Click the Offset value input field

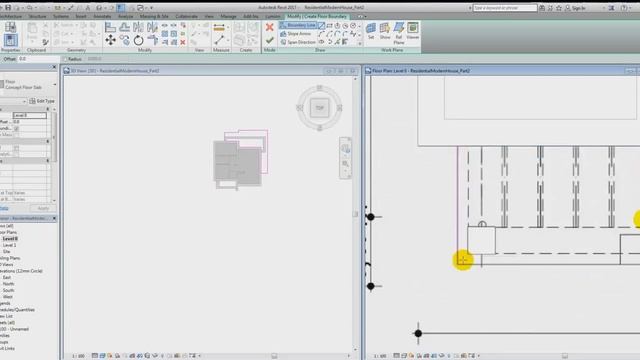pyautogui.click(x=38, y=59)
